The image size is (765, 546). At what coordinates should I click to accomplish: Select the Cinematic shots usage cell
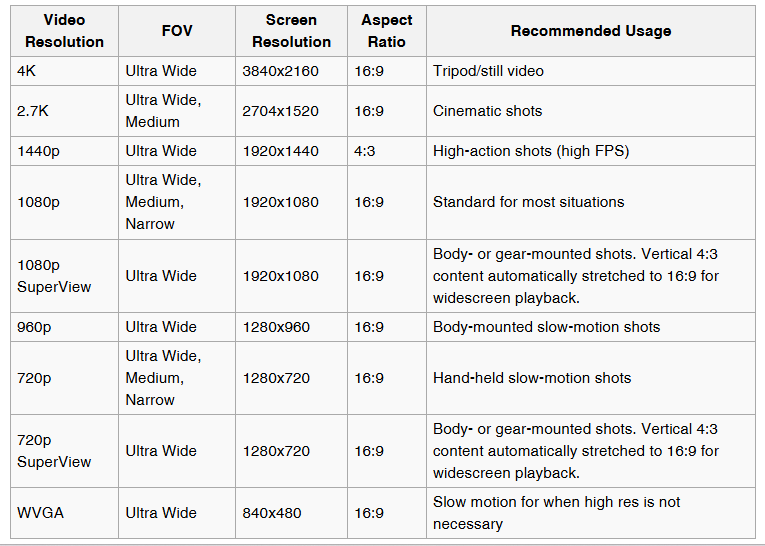488,111
